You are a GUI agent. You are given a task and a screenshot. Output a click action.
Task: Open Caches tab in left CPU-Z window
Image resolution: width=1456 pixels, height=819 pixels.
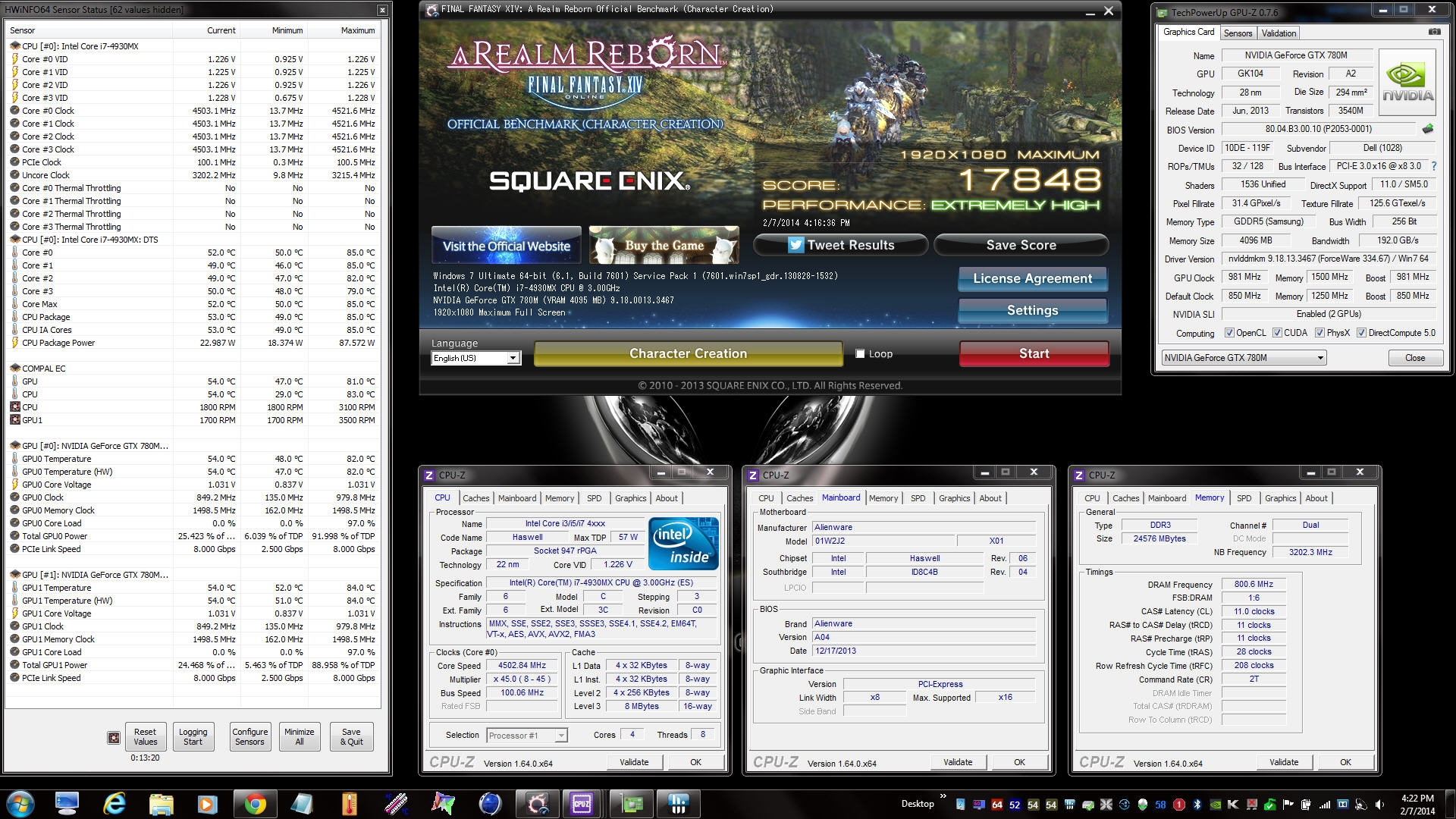[x=475, y=498]
